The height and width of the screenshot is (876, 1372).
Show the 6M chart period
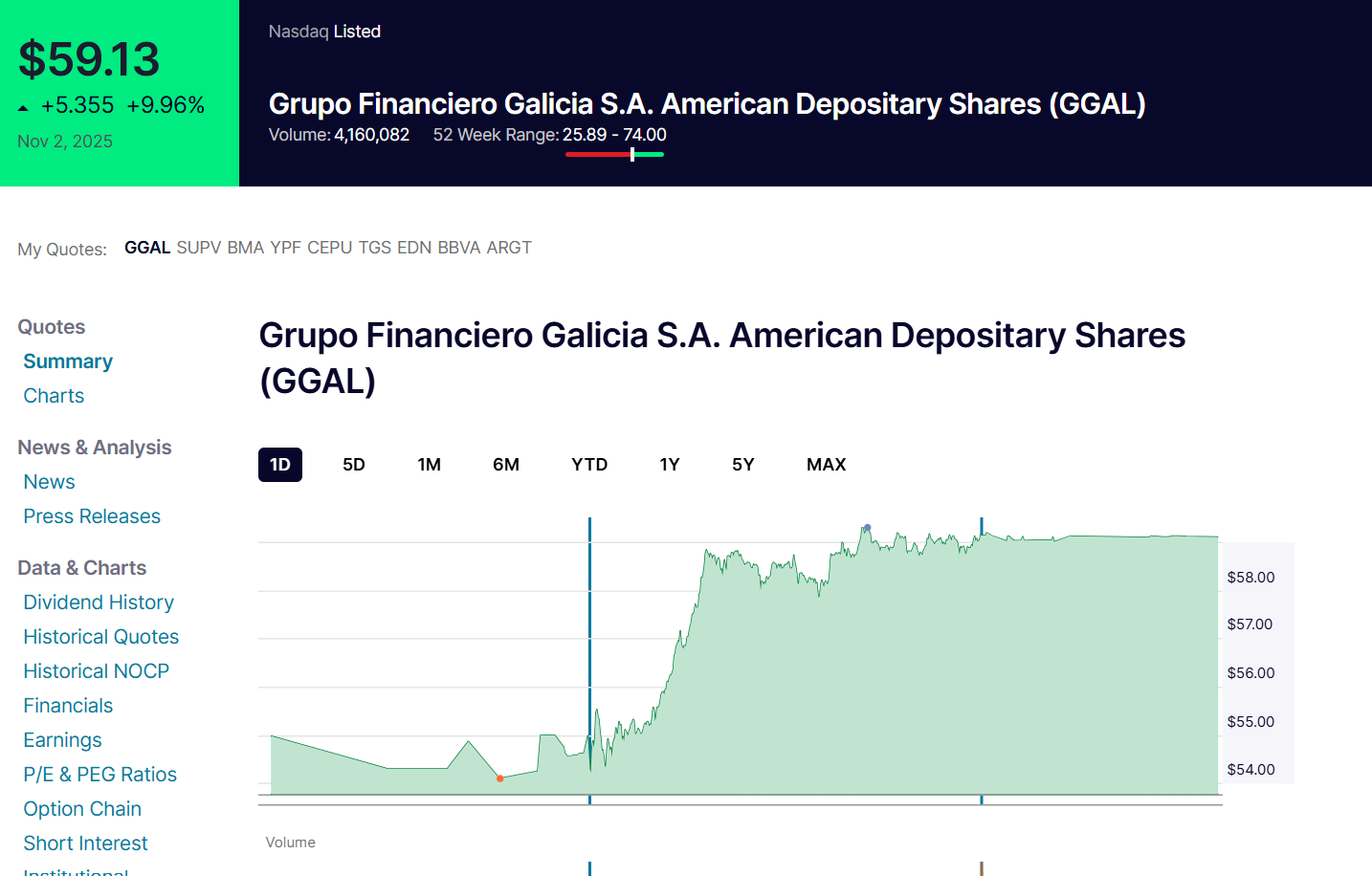(x=506, y=465)
